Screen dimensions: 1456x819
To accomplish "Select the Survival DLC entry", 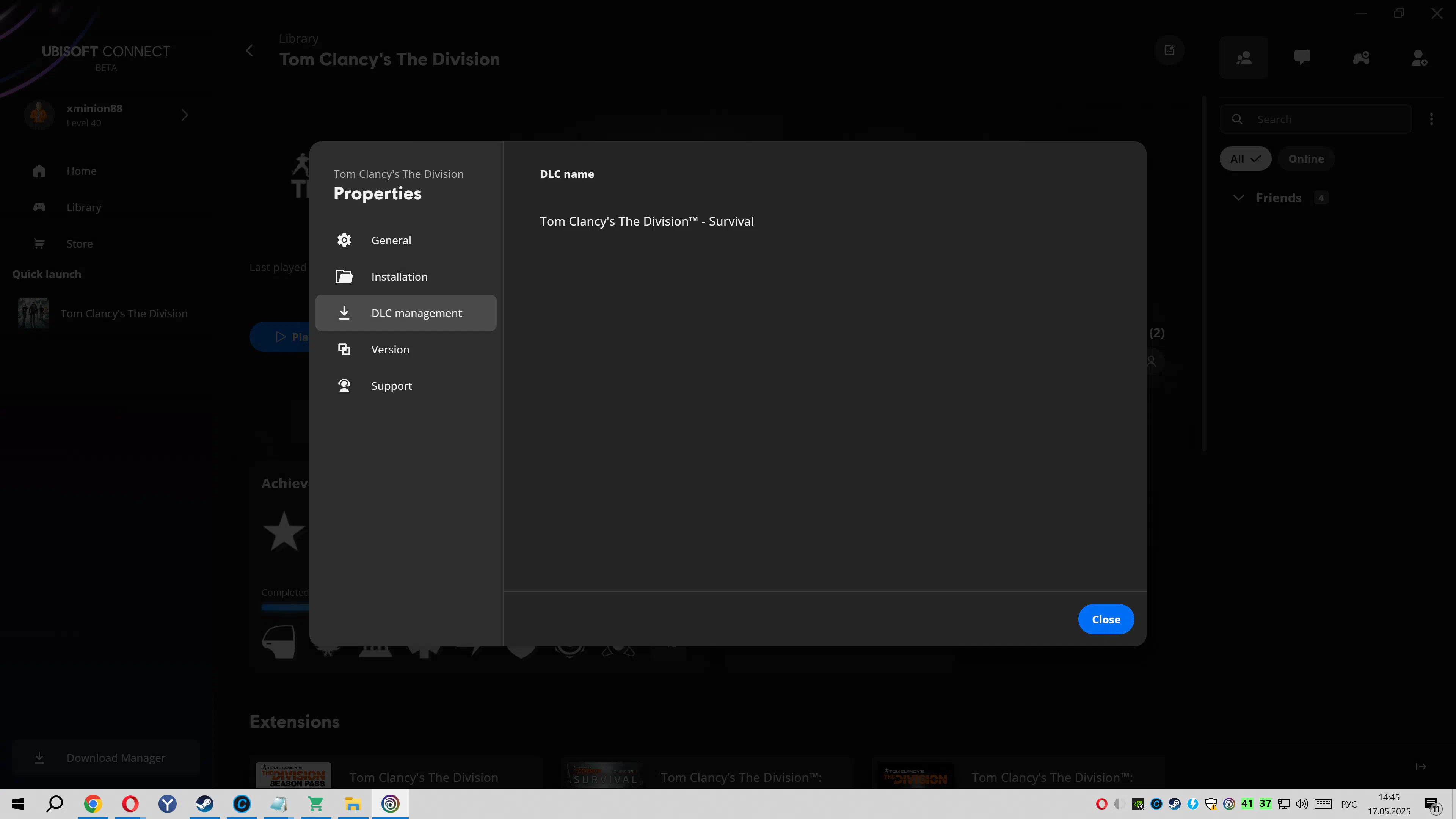I will coord(646,221).
